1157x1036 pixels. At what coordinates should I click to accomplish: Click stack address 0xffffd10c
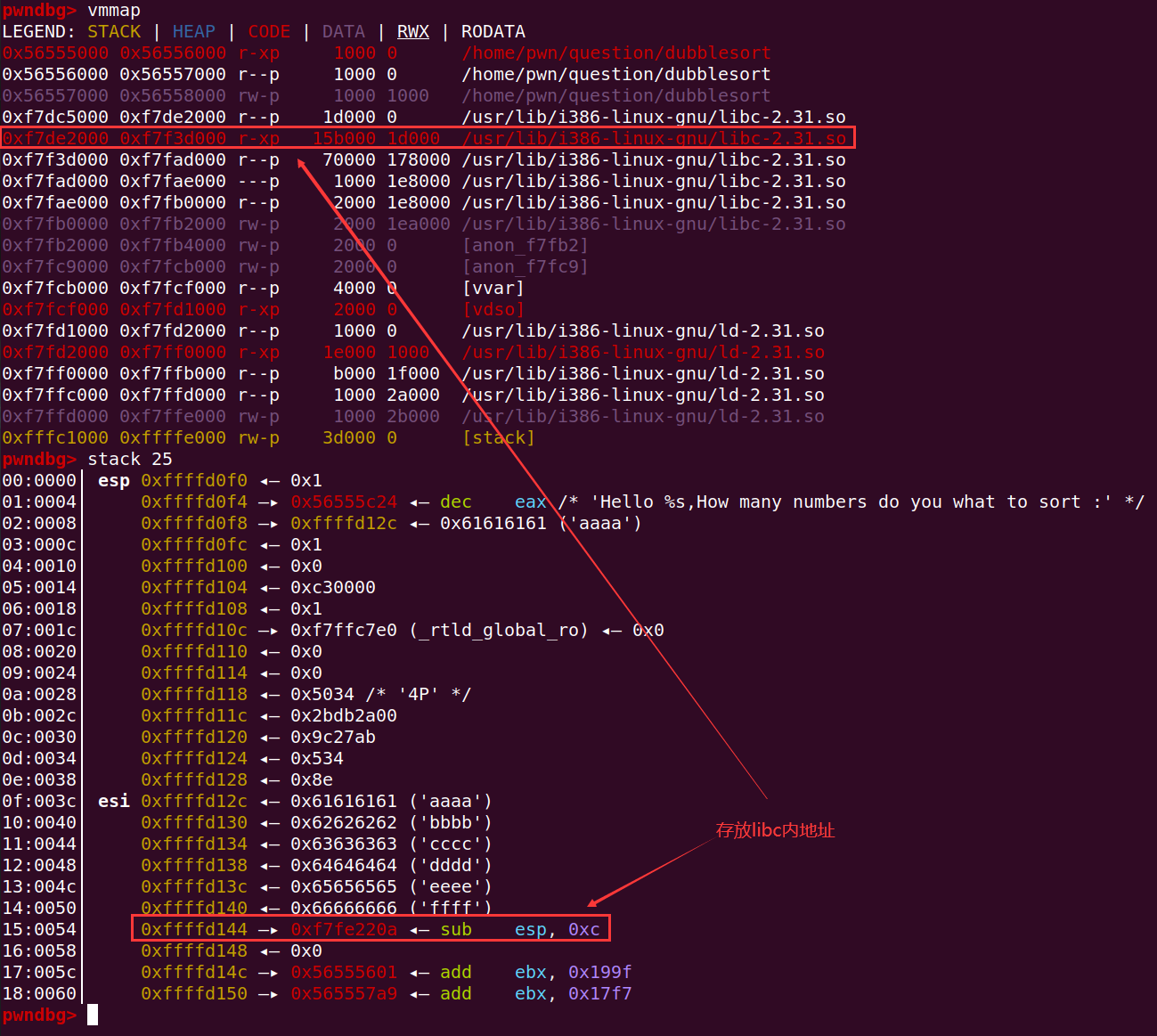(194, 631)
